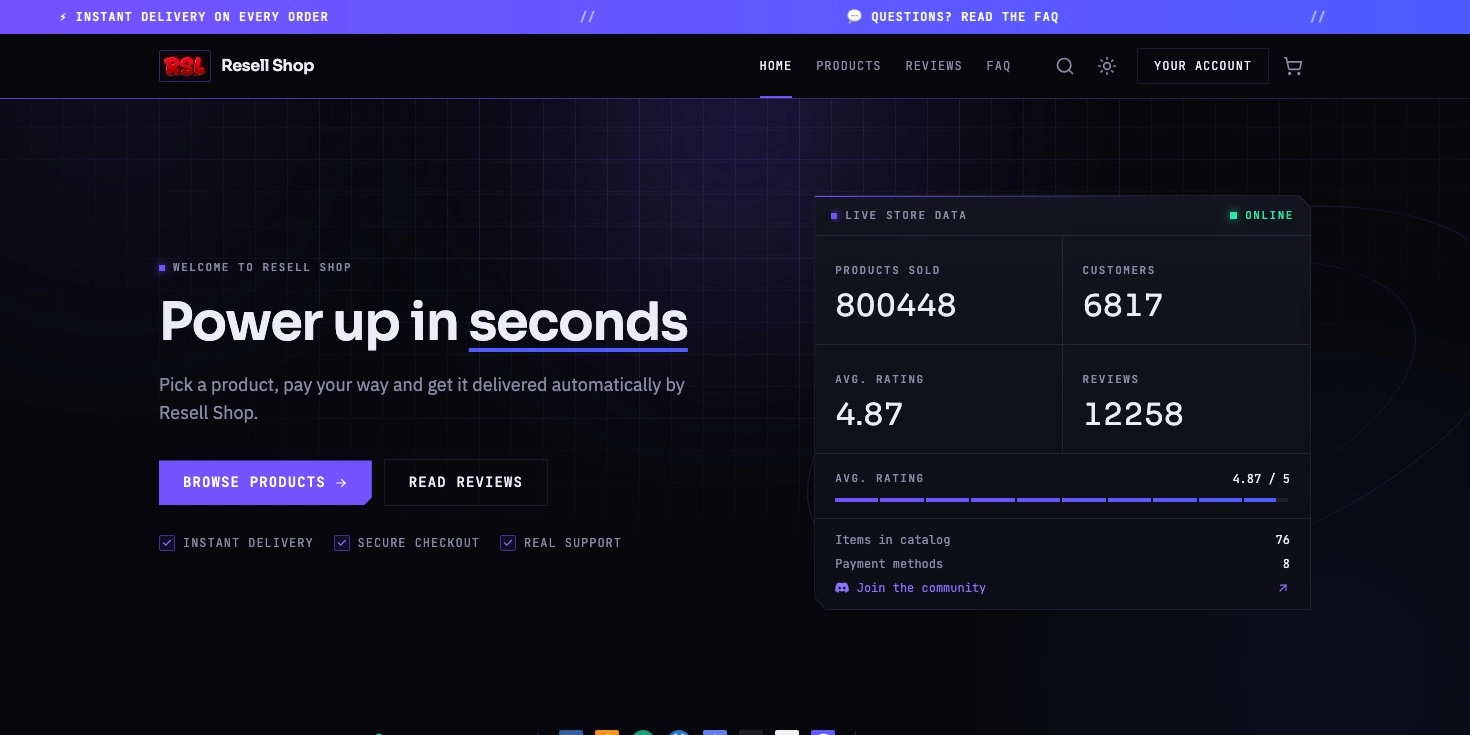Open the Your Account button

(1203, 66)
